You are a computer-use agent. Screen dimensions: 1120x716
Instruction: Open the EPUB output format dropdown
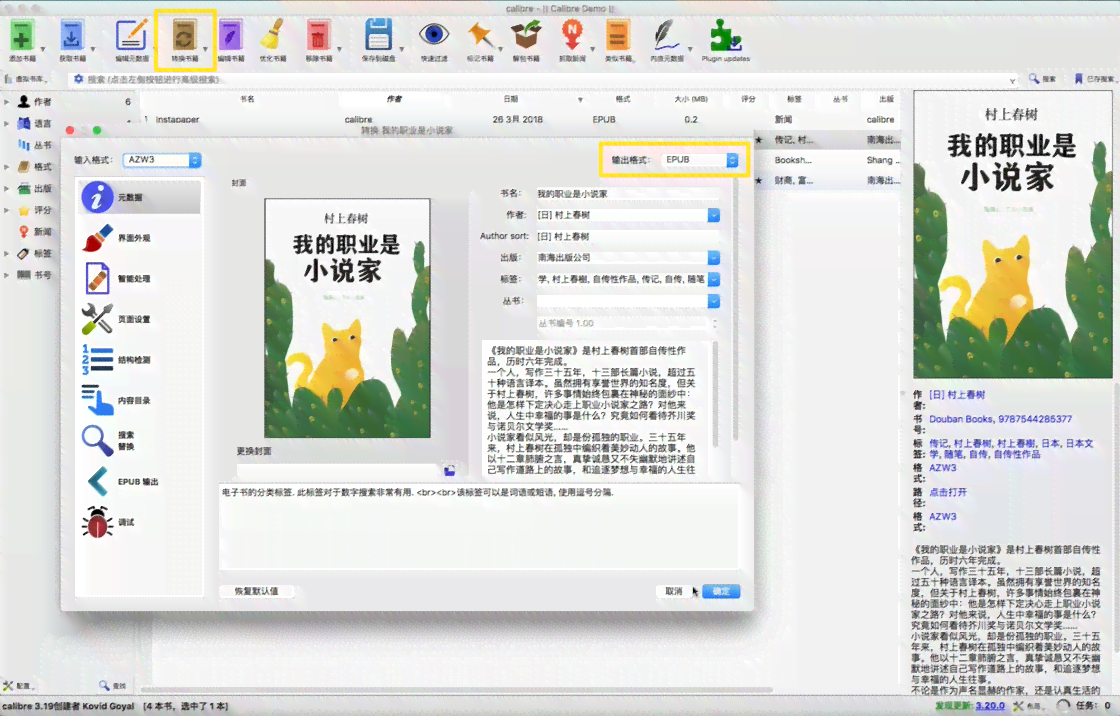tap(700, 160)
